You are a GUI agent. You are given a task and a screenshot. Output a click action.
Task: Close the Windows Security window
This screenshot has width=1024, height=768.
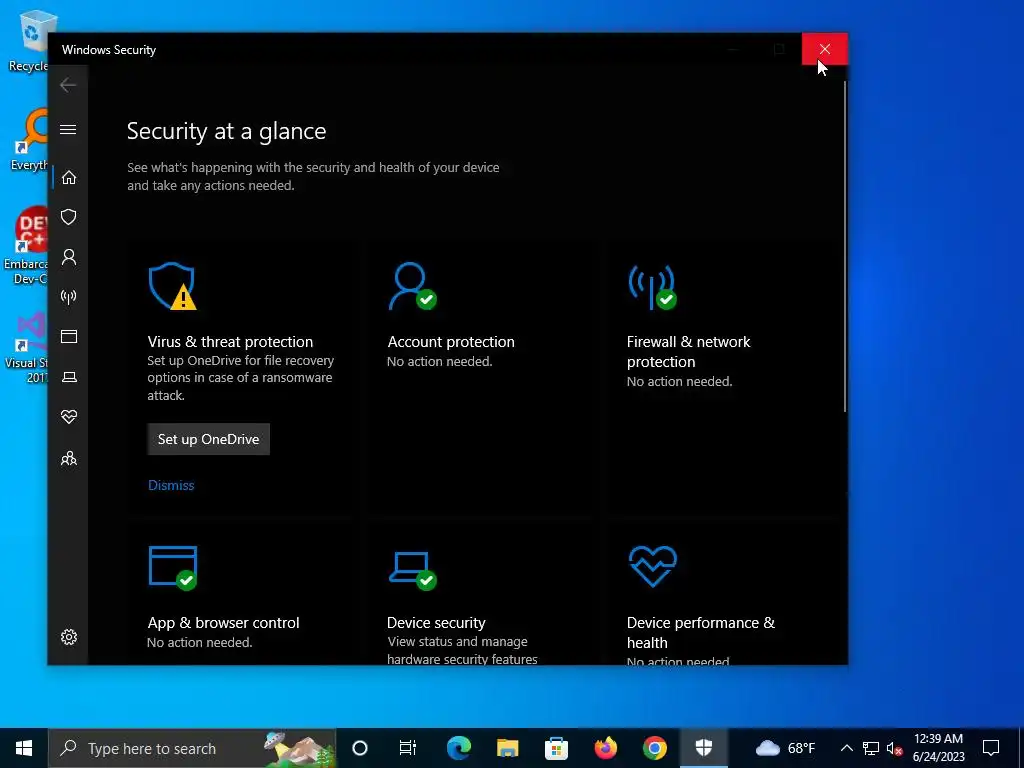pos(825,50)
